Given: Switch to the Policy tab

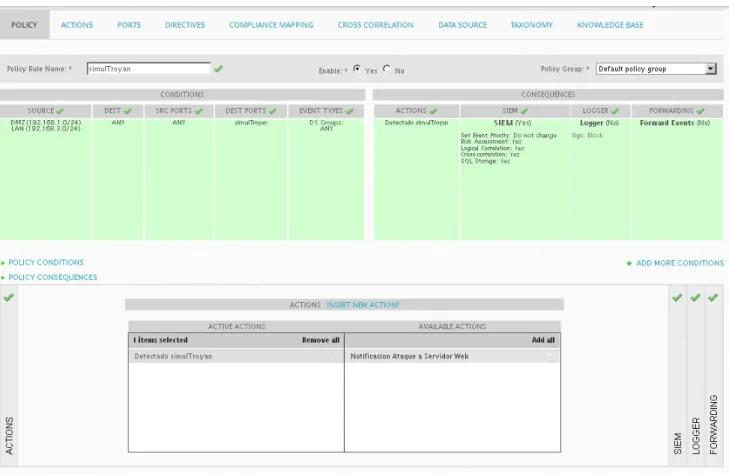Looking at the screenshot, I should [x=24, y=25].
